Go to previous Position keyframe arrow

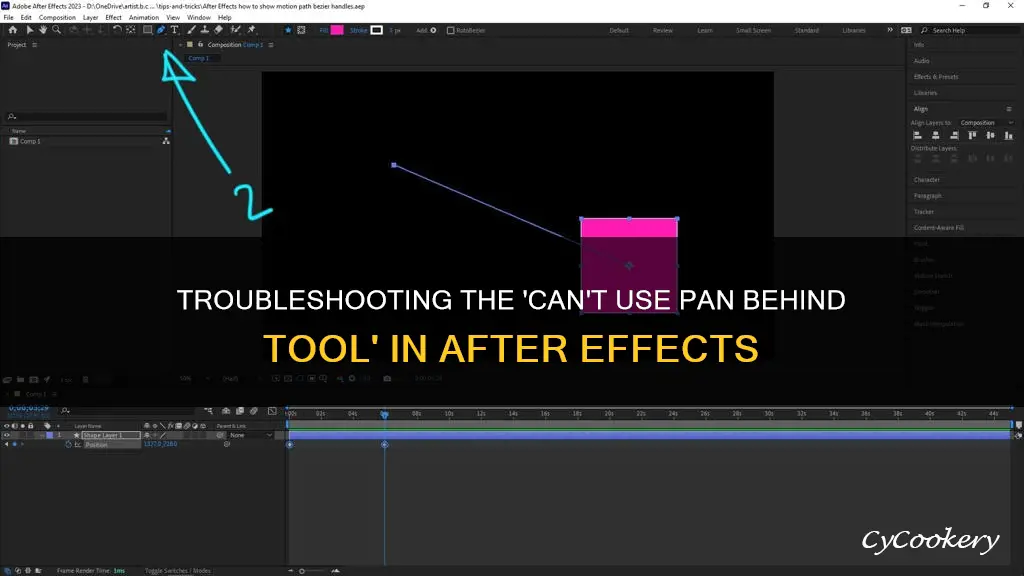(x=7, y=444)
